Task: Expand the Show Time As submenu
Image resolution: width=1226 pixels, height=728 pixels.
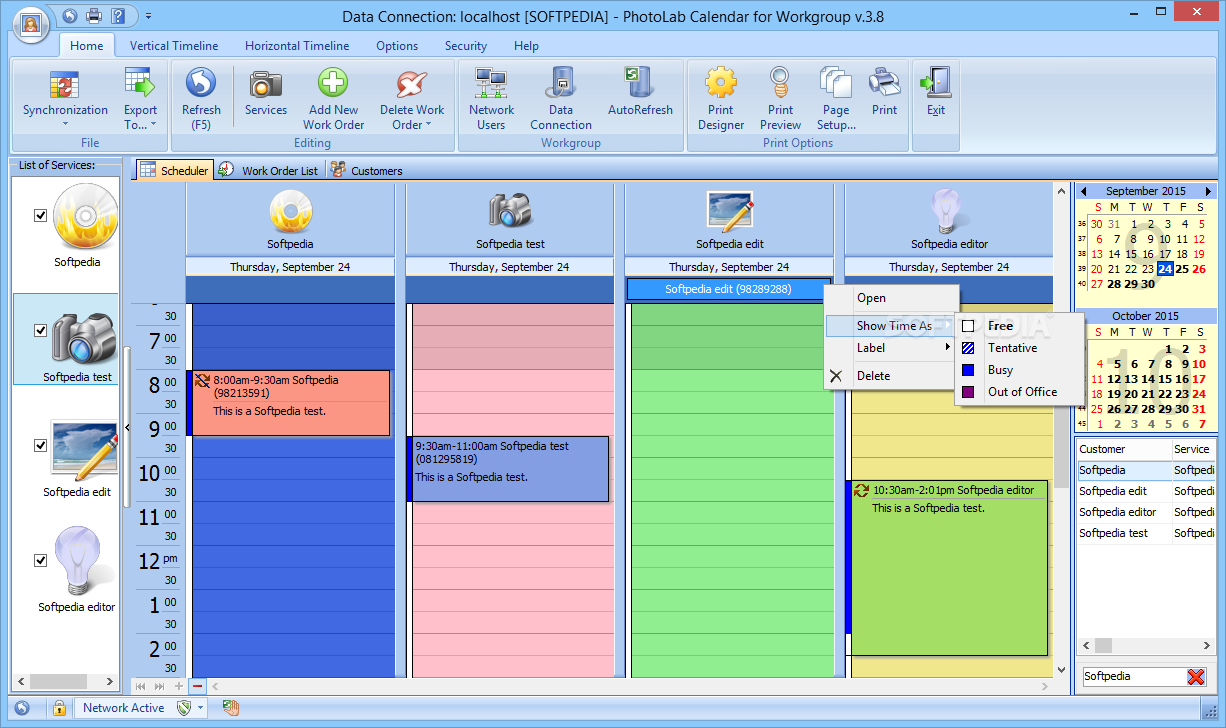Action: coord(890,326)
